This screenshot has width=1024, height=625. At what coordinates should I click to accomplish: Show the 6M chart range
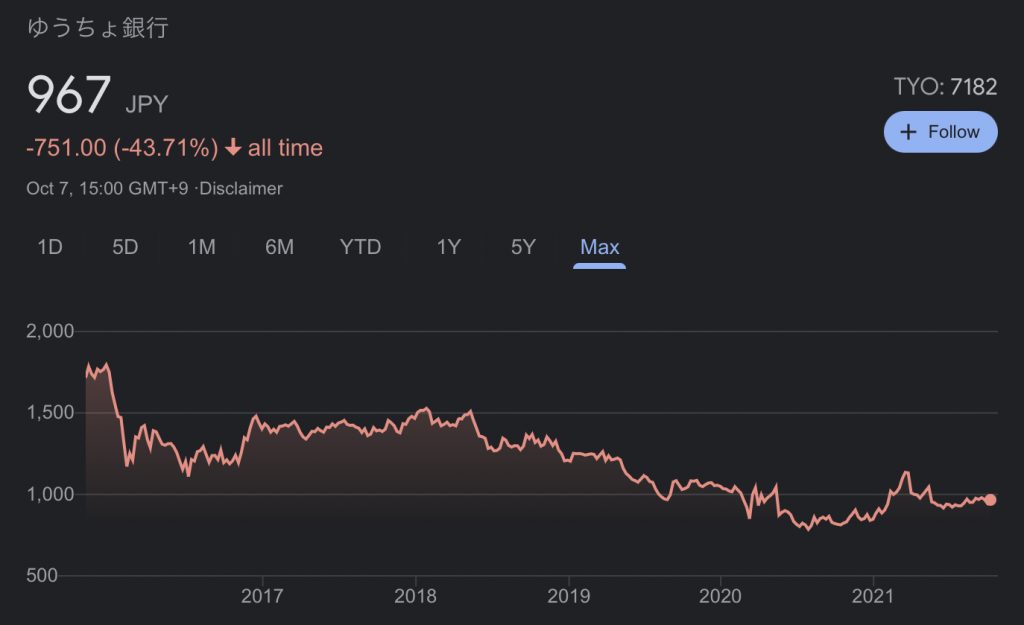(279, 247)
